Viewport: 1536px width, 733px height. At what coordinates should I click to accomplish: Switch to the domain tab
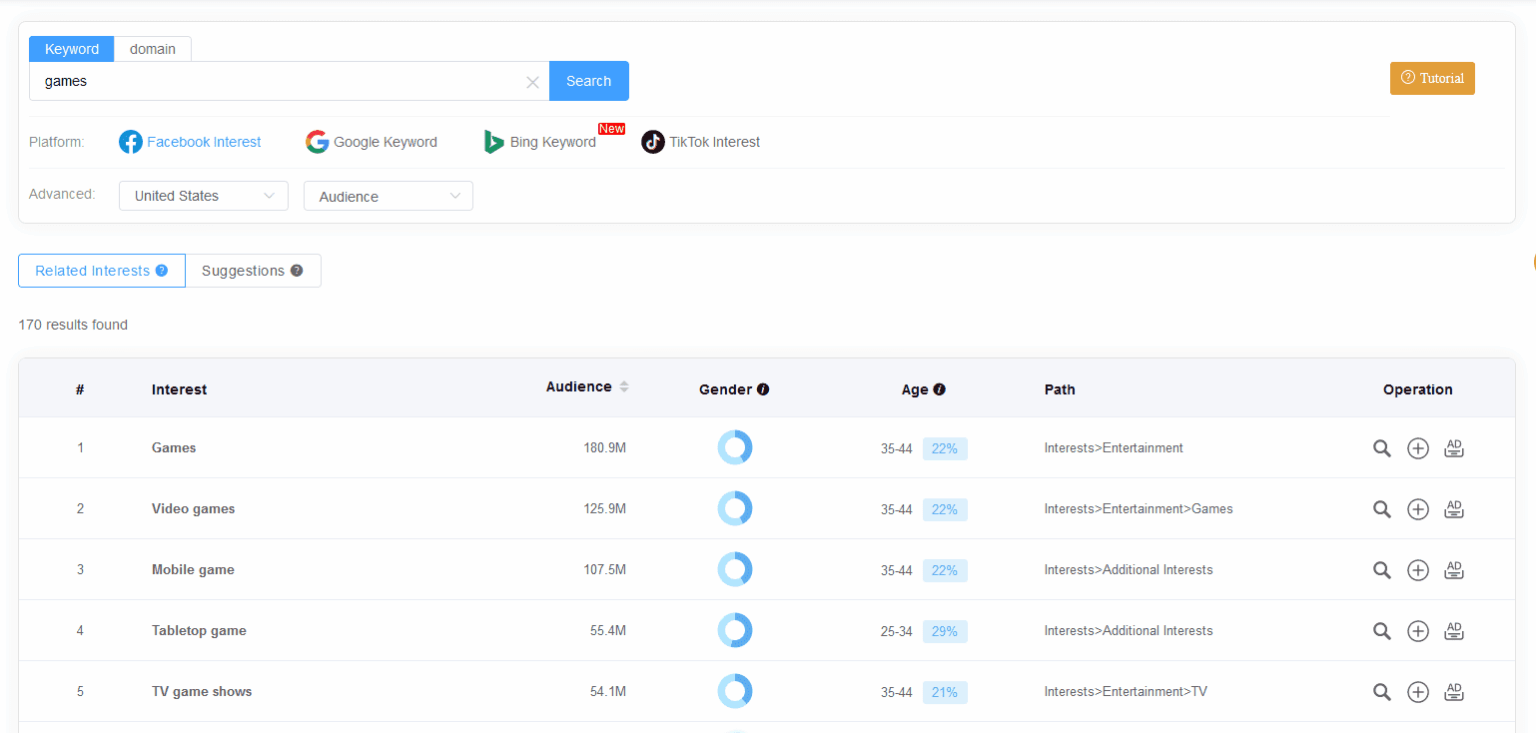[x=152, y=48]
